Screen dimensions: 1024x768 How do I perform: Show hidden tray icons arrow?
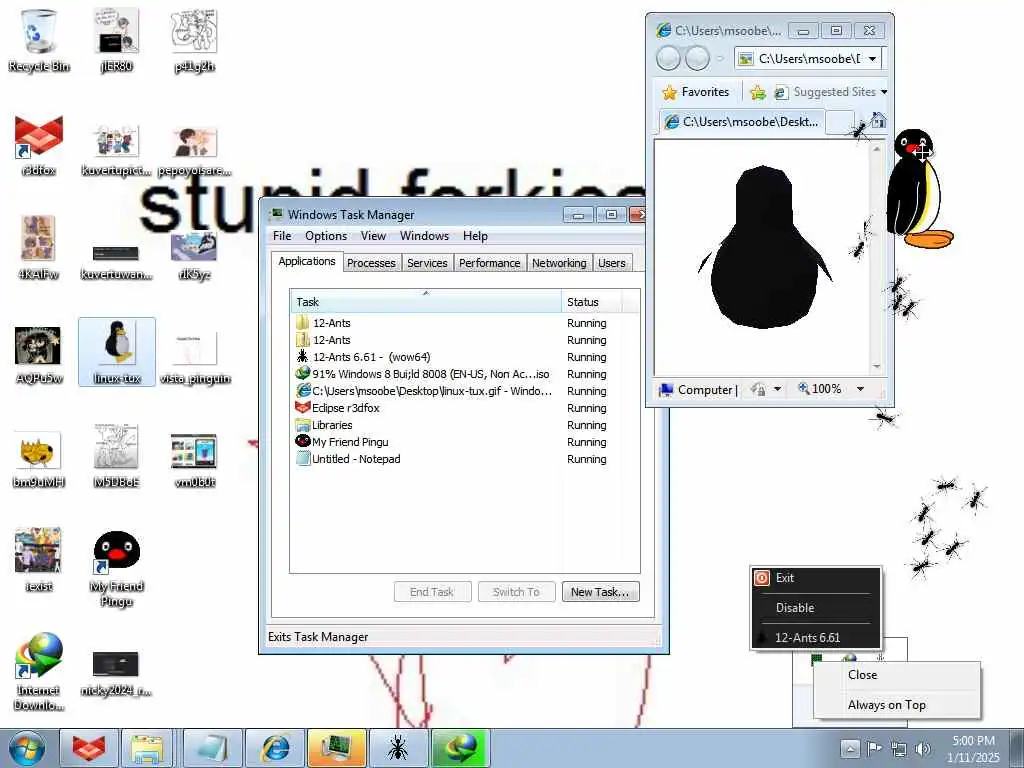850,748
